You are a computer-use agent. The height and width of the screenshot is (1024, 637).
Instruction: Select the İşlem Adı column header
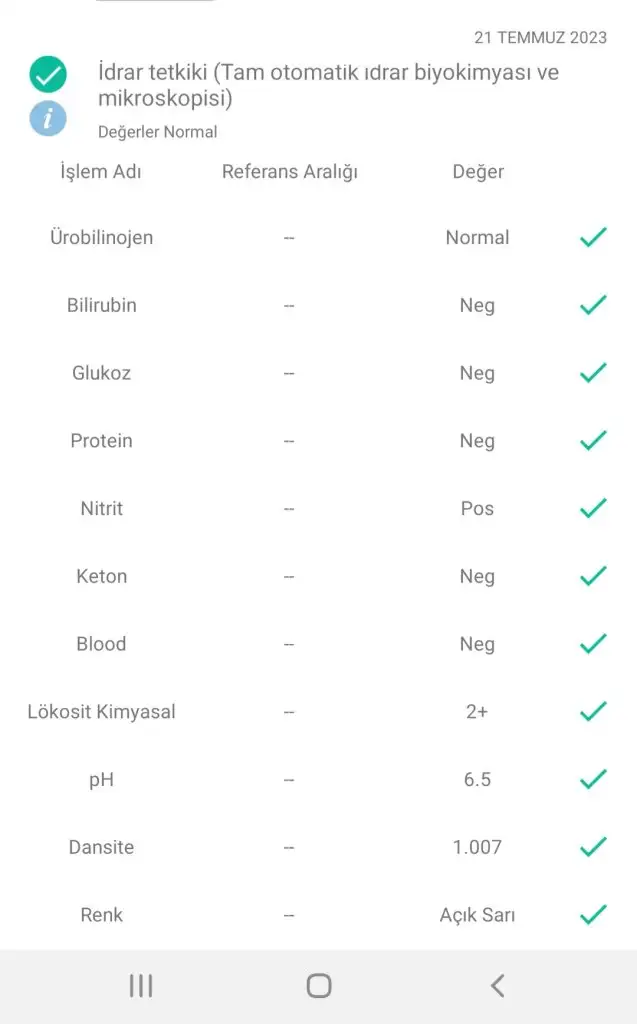pyautogui.click(x=101, y=172)
